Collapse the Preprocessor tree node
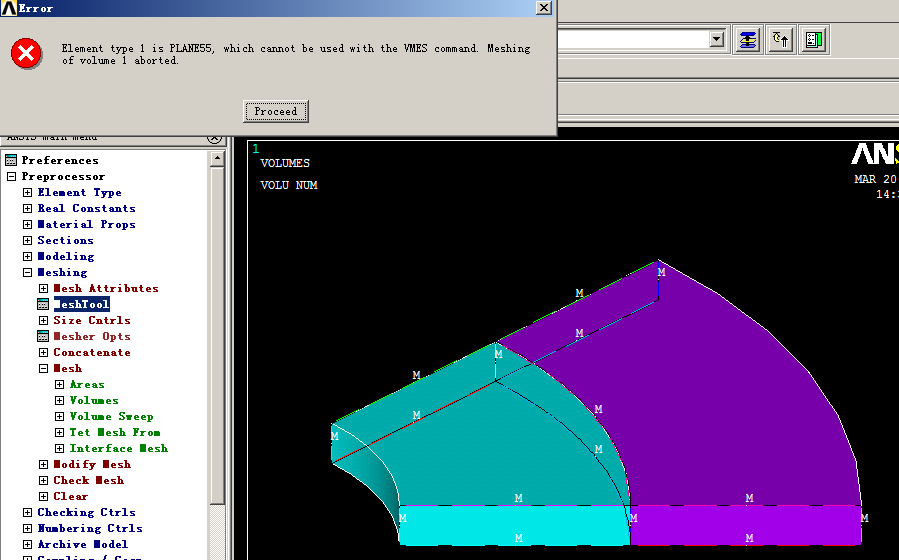The height and width of the screenshot is (560, 899). pos(11,176)
